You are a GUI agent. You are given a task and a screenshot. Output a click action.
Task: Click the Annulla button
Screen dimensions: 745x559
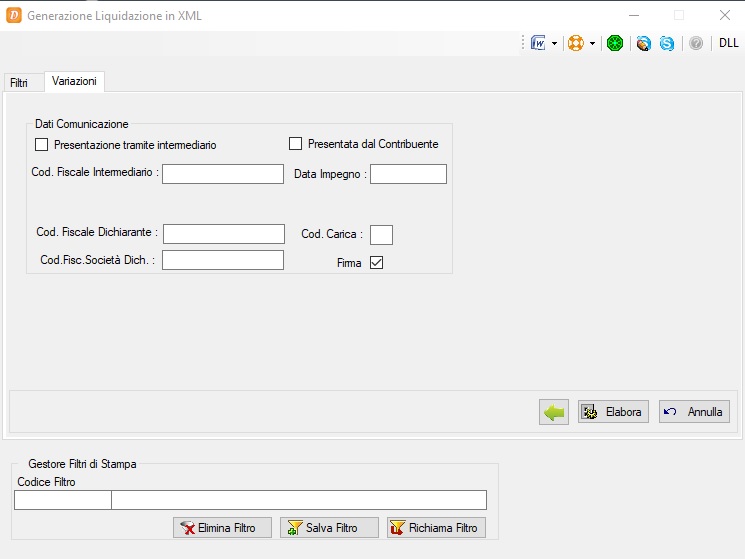tap(694, 412)
